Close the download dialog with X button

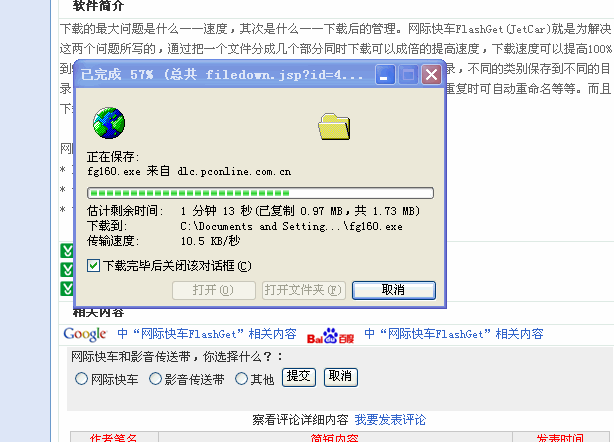click(x=432, y=74)
